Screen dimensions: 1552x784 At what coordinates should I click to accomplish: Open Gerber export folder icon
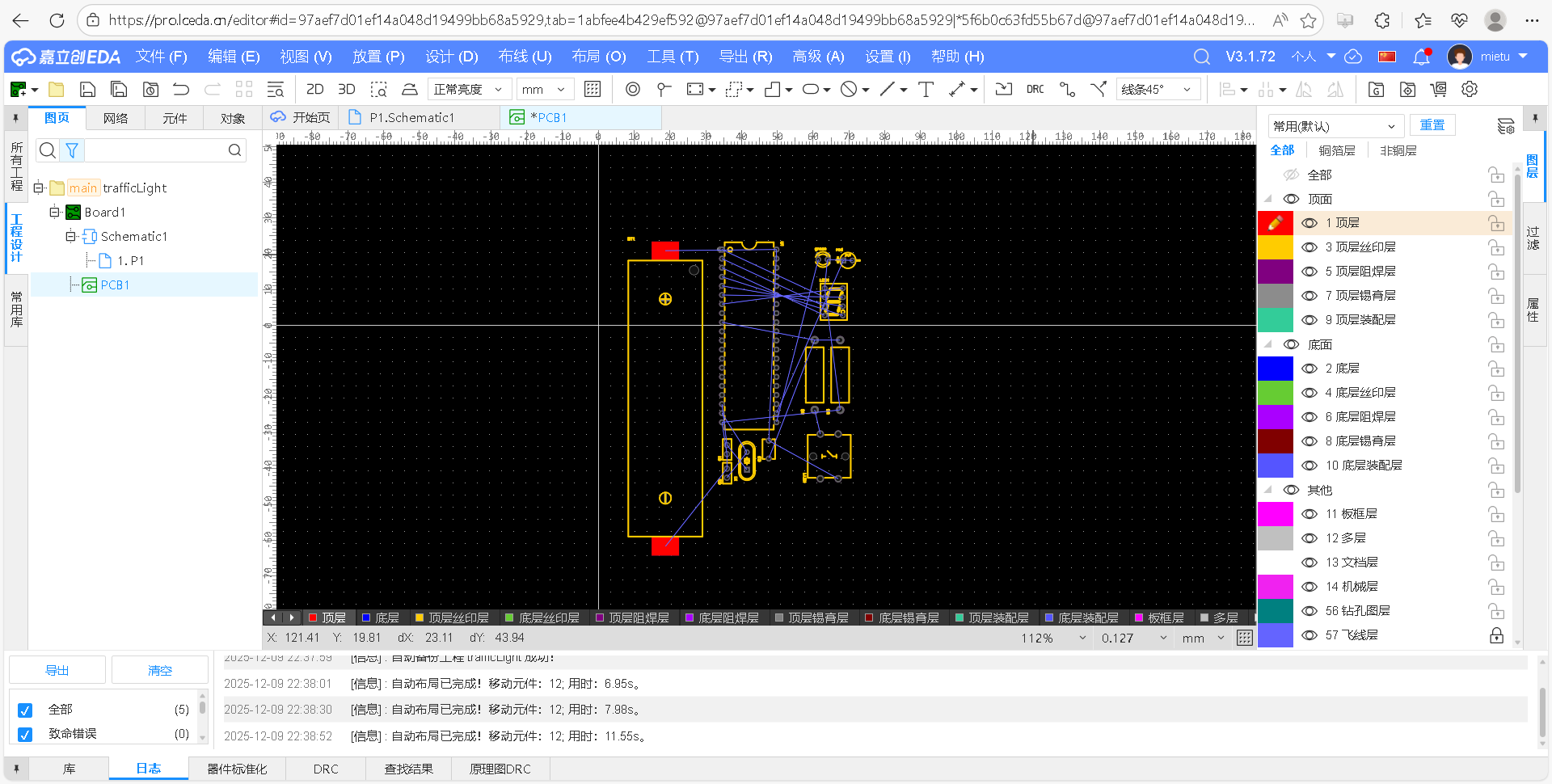coord(1376,89)
